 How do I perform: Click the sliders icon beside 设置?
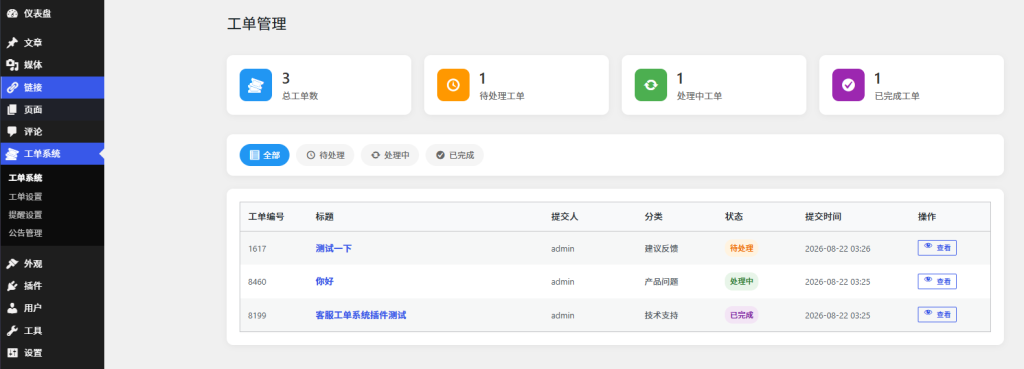(12, 353)
